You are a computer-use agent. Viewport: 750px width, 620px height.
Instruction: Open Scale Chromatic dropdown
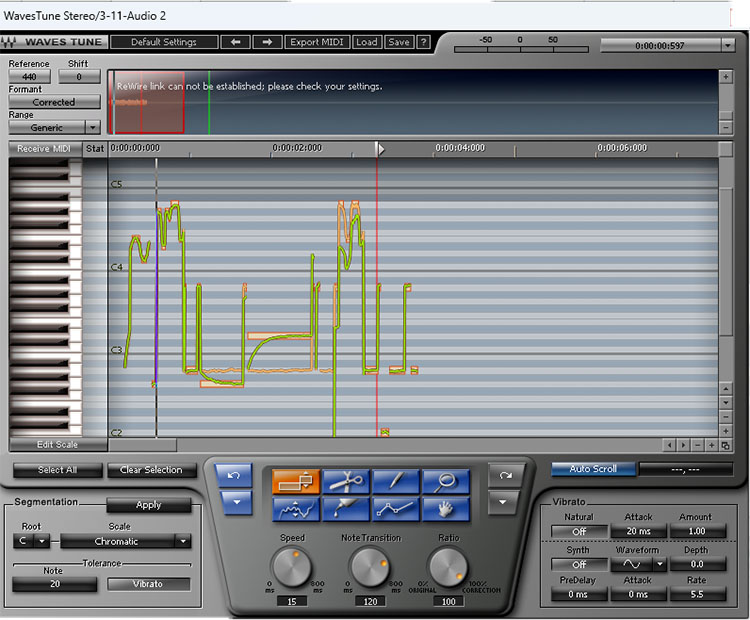tap(183, 542)
